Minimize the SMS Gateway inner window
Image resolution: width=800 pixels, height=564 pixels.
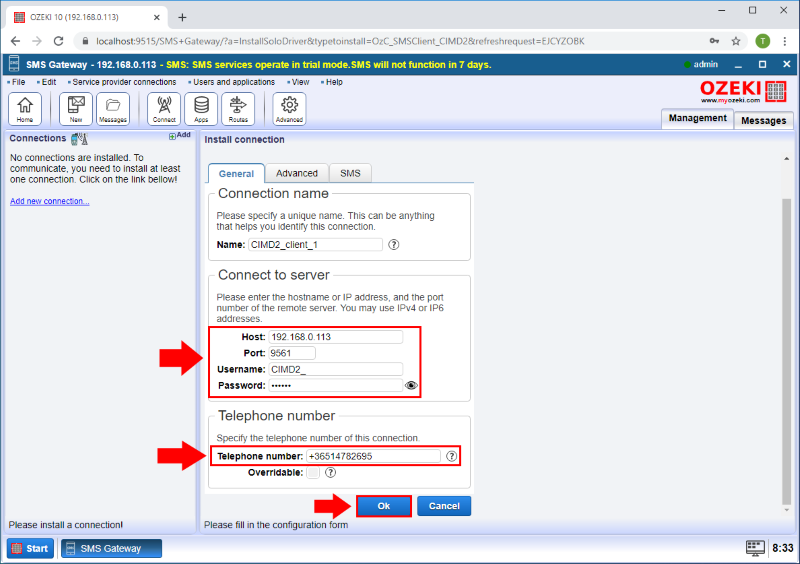pyautogui.click(x=738, y=65)
